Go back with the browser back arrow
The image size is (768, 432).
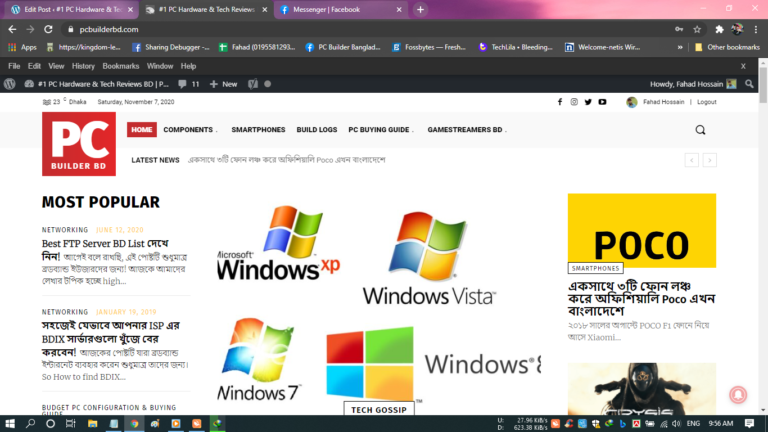[x=12, y=29]
